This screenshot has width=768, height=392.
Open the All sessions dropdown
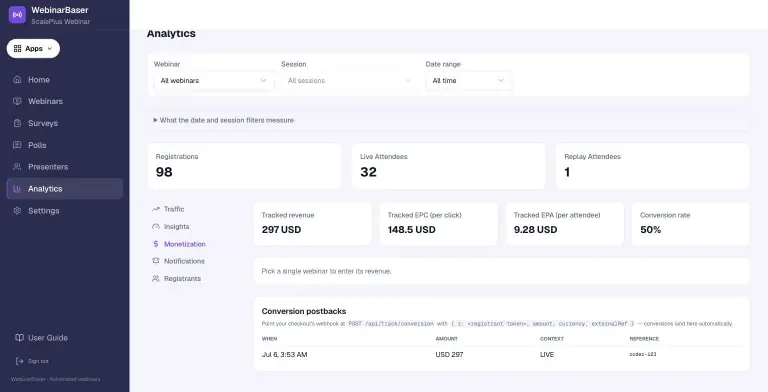[x=350, y=80]
